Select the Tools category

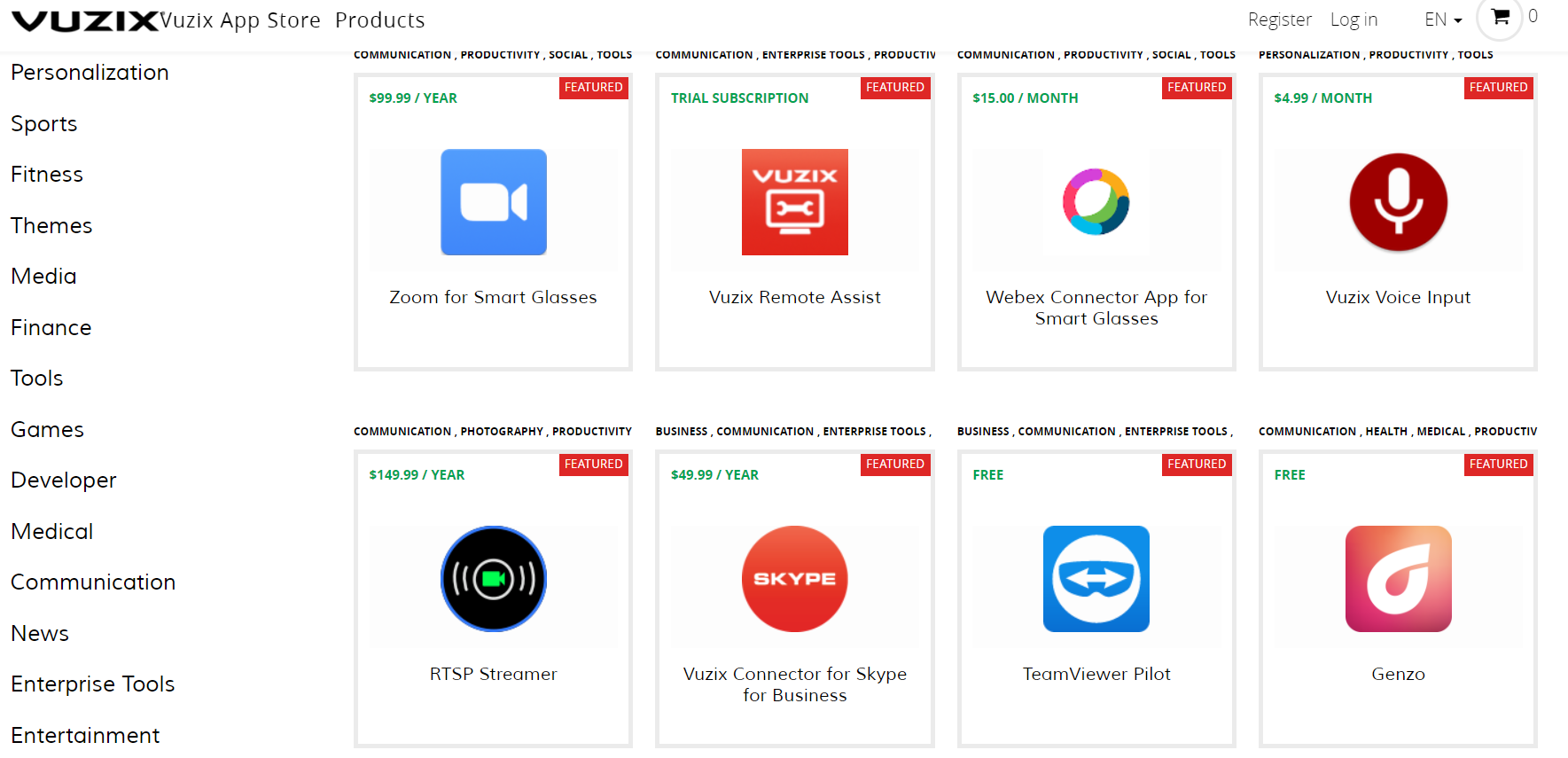pos(37,379)
